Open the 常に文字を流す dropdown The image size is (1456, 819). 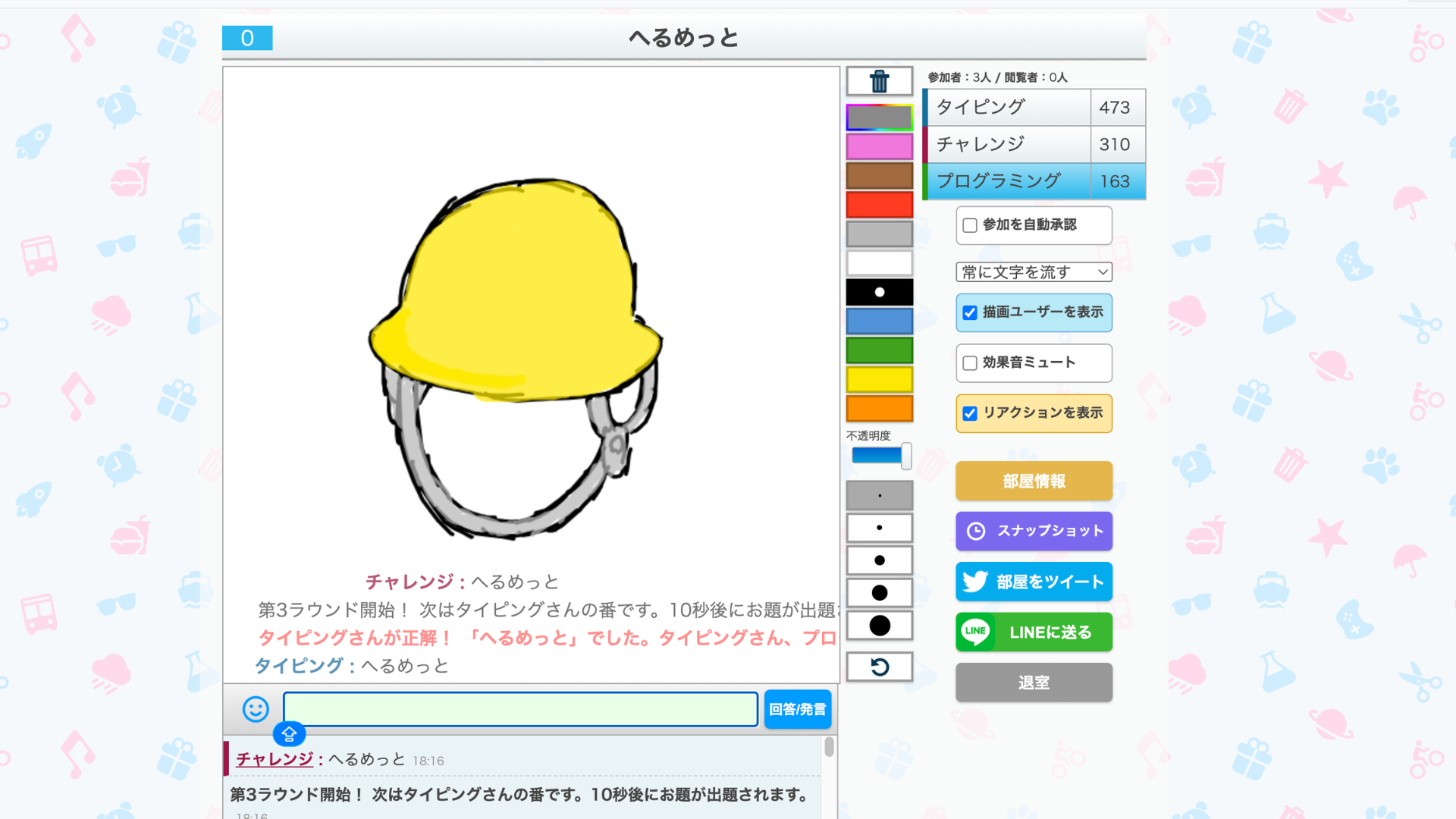[1033, 271]
